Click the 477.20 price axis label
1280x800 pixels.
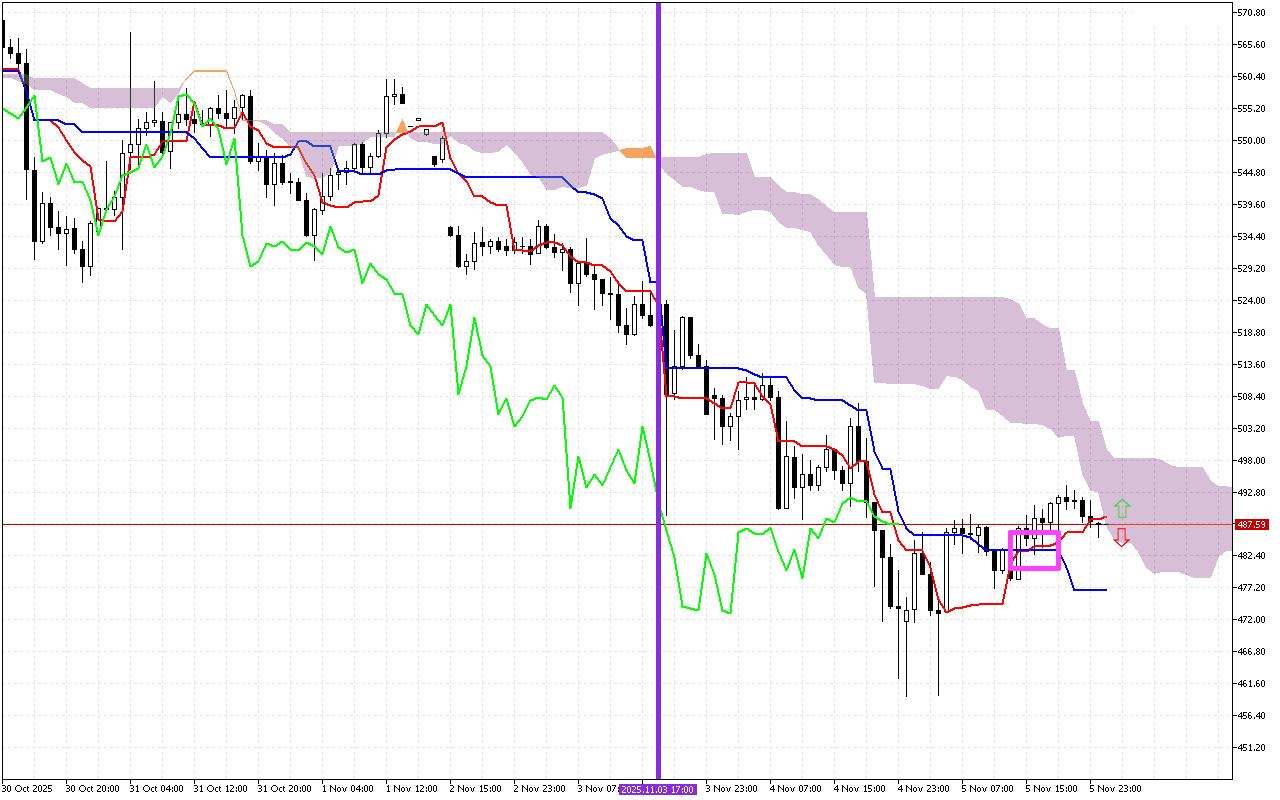1252,587
